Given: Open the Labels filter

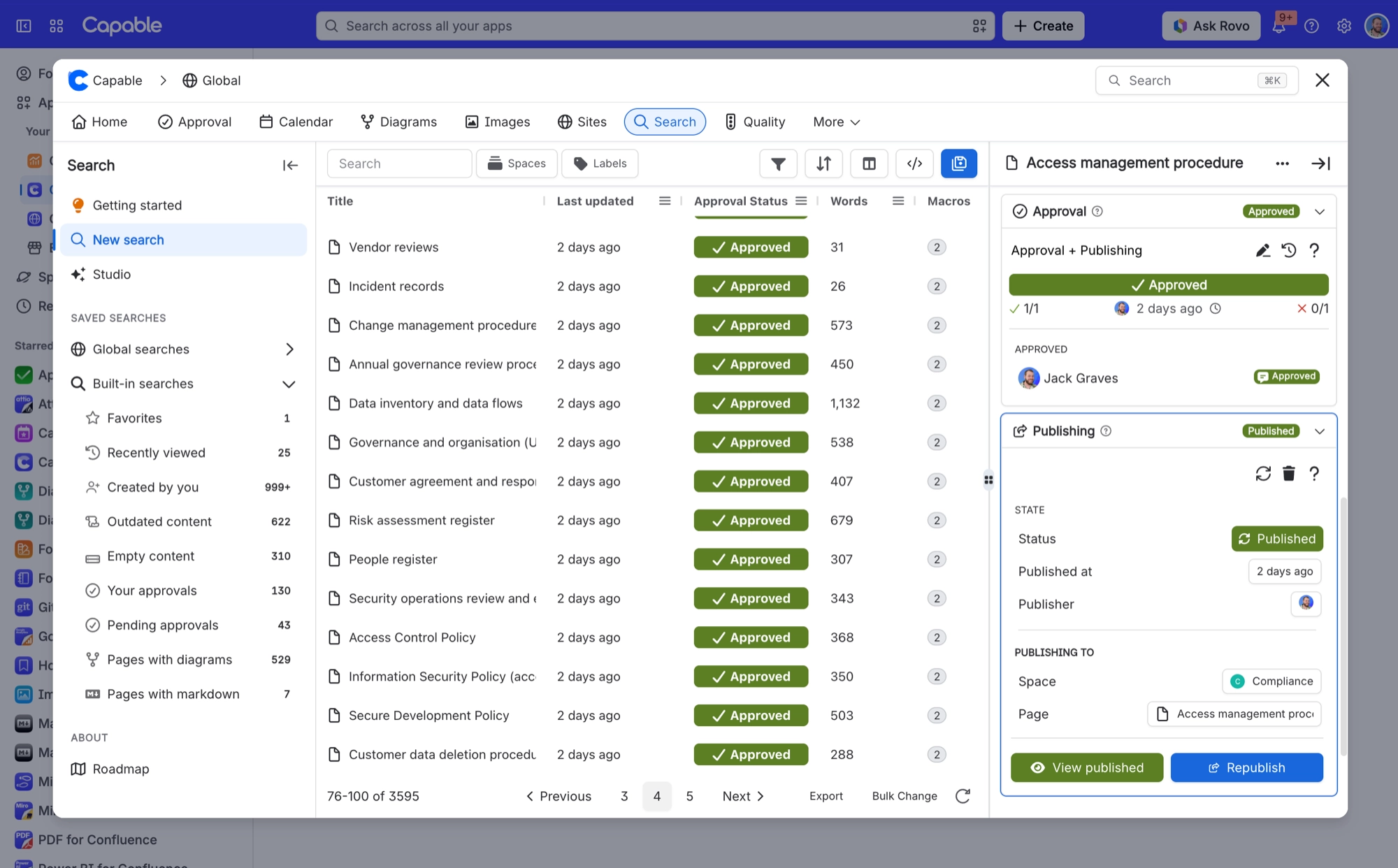Looking at the screenshot, I should (600, 164).
